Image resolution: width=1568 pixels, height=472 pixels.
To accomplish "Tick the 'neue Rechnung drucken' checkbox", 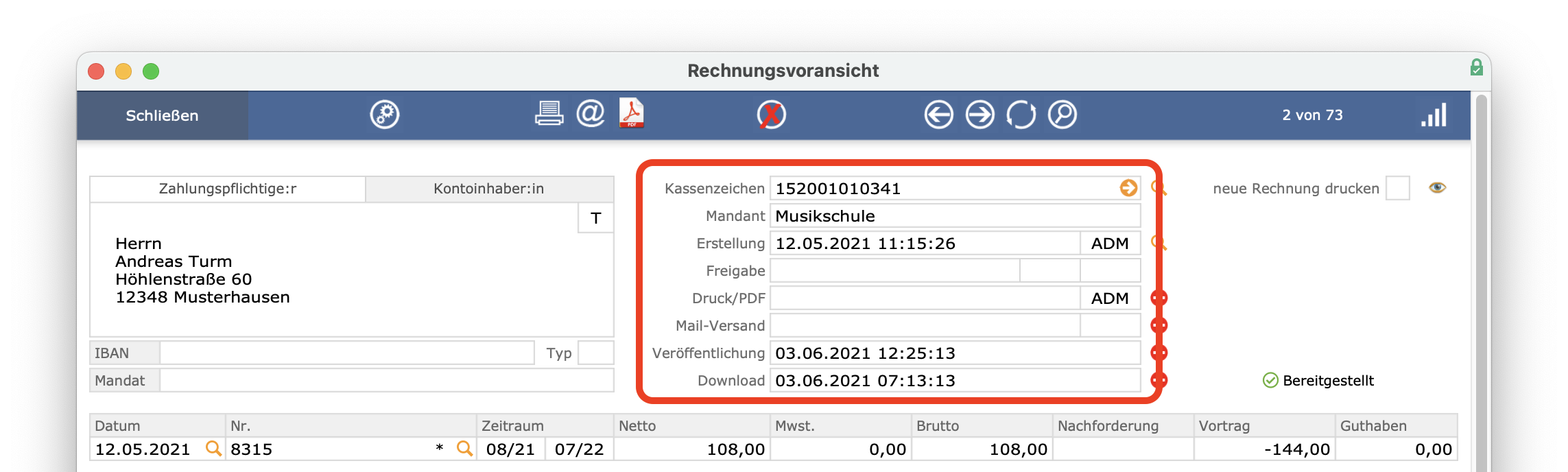I will tap(1397, 188).
